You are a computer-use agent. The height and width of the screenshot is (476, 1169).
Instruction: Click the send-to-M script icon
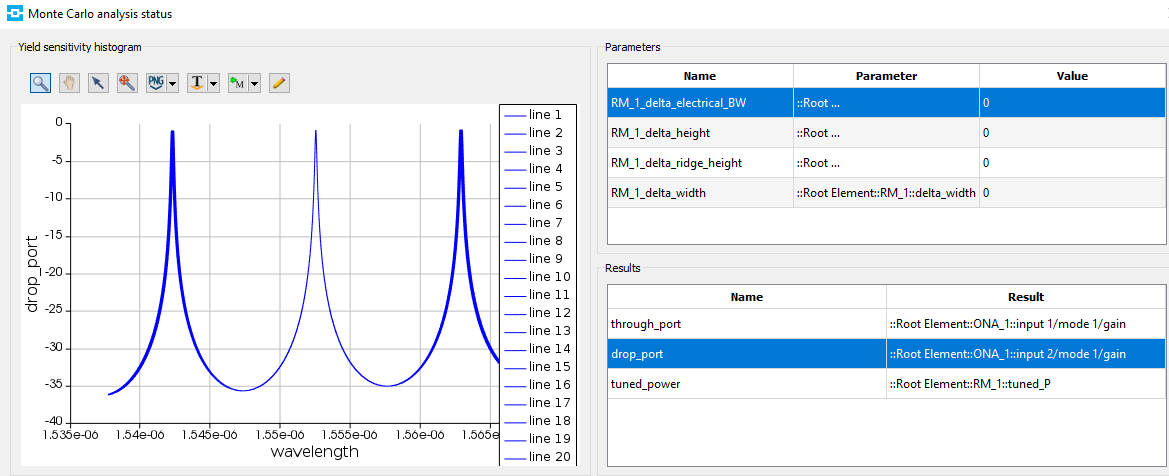click(238, 83)
